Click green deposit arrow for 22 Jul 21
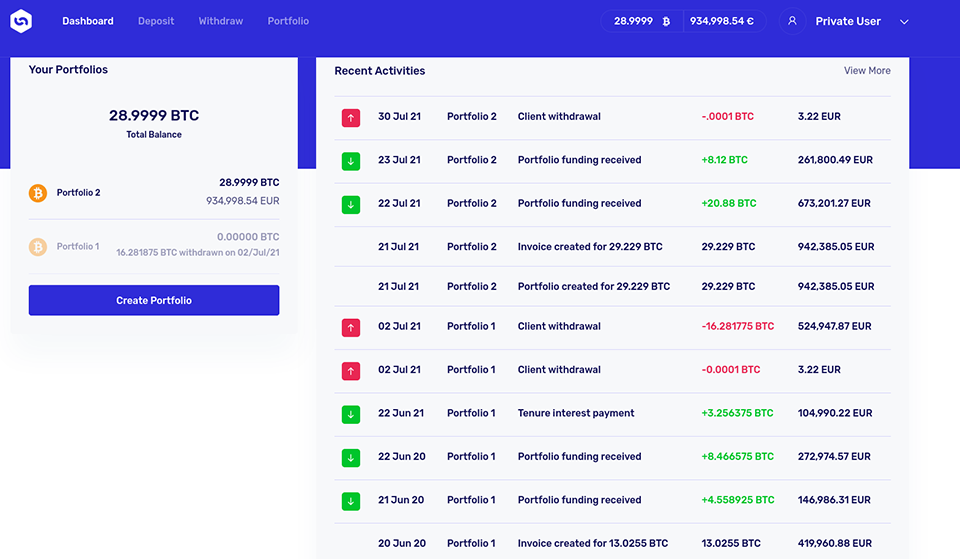Image resolution: width=960 pixels, height=559 pixels. pyautogui.click(x=351, y=204)
